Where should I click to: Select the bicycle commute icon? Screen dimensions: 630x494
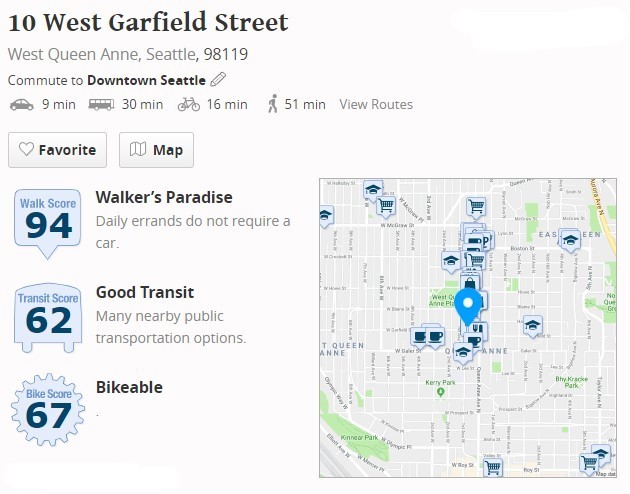click(x=189, y=104)
